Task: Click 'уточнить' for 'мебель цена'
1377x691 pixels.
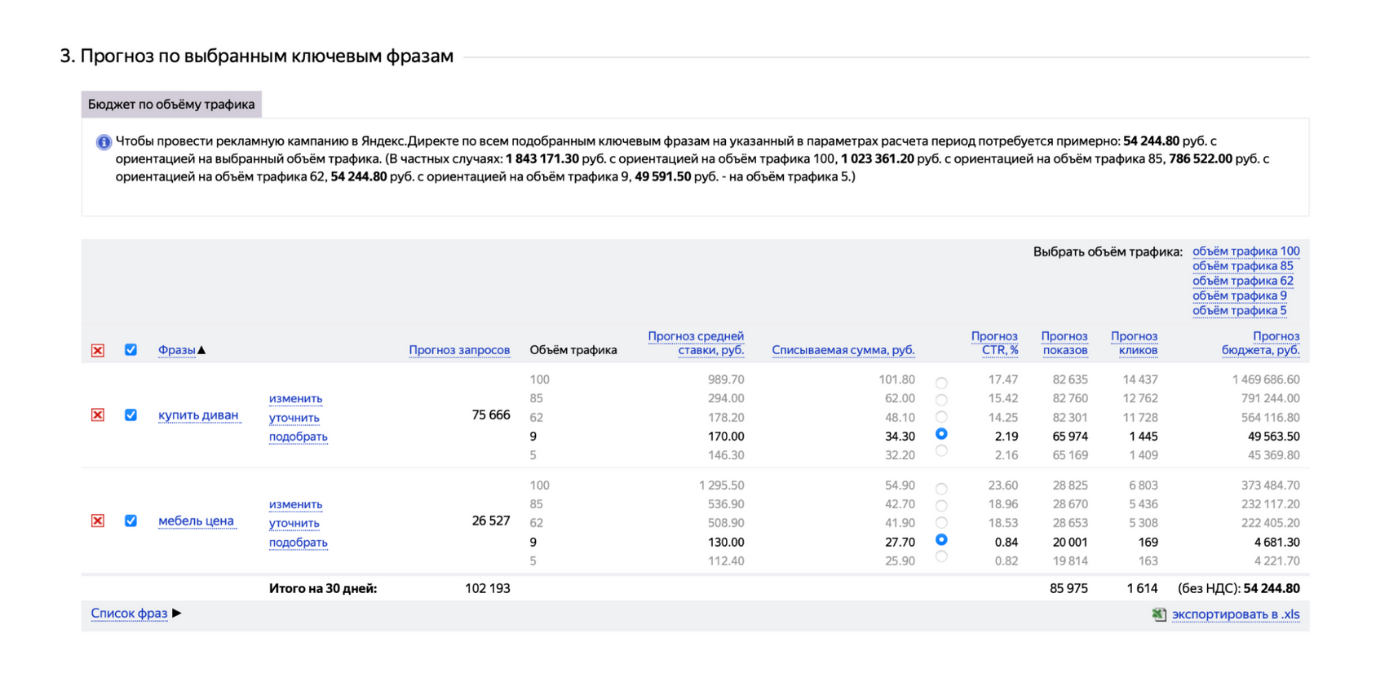Action: [x=294, y=524]
